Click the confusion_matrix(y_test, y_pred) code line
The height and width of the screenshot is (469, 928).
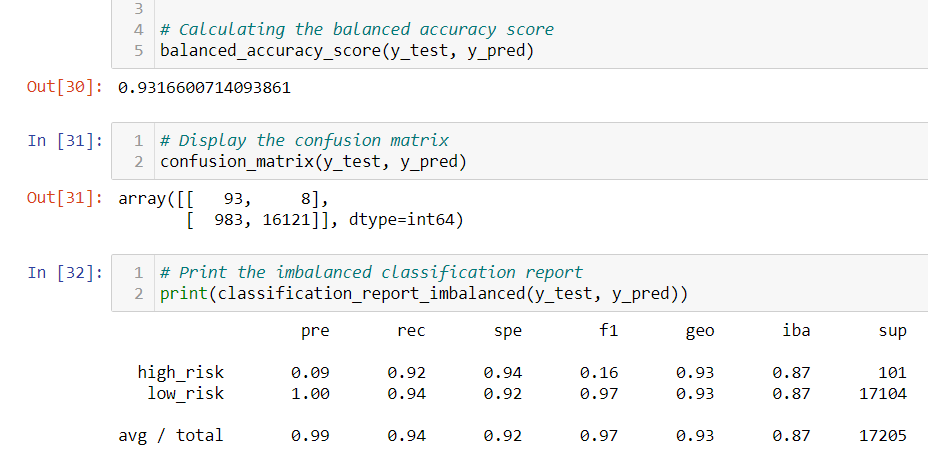[313, 162]
